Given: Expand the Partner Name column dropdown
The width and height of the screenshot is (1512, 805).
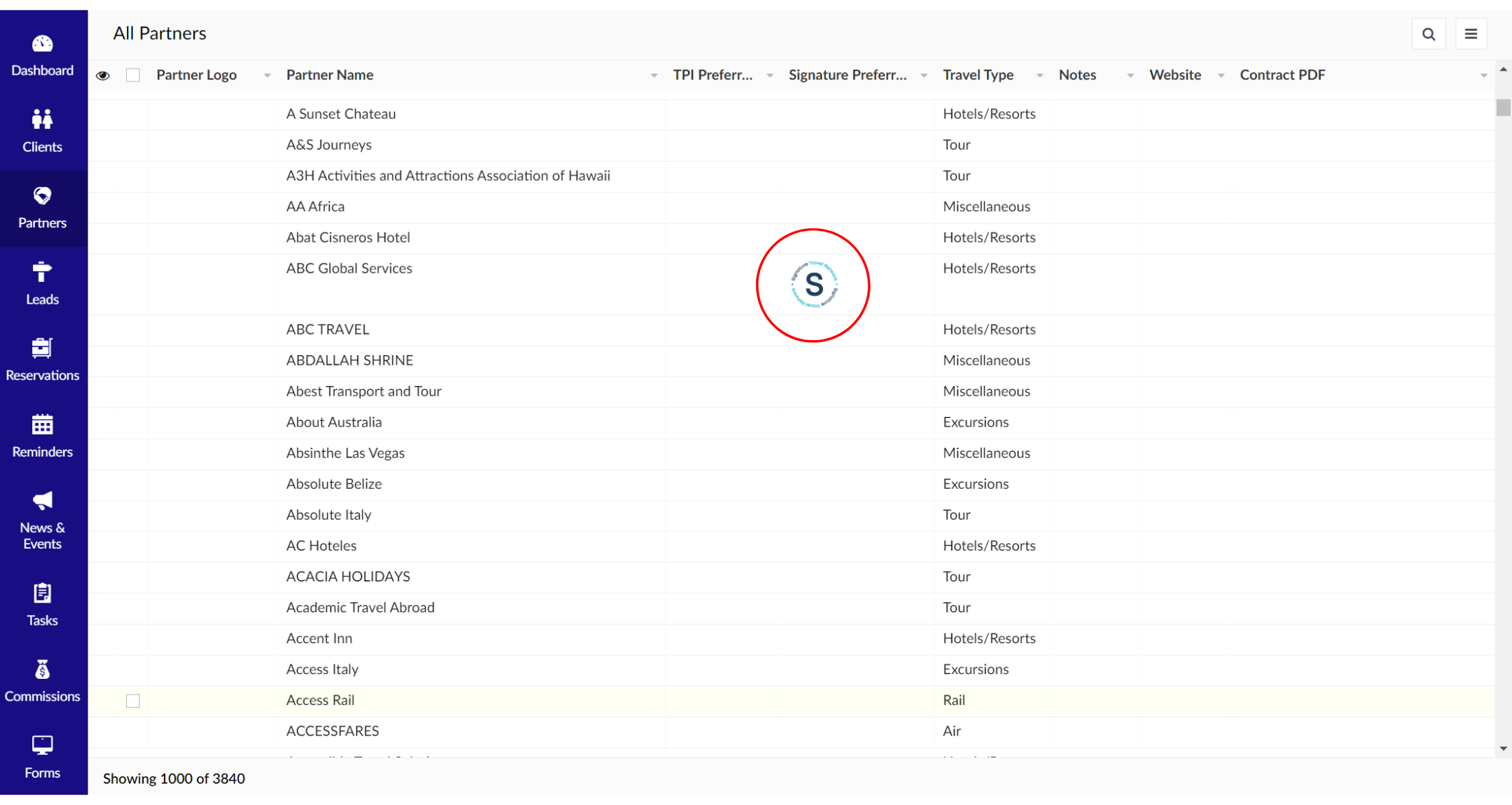Looking at the screenshot, I should [x=654, y=75].
